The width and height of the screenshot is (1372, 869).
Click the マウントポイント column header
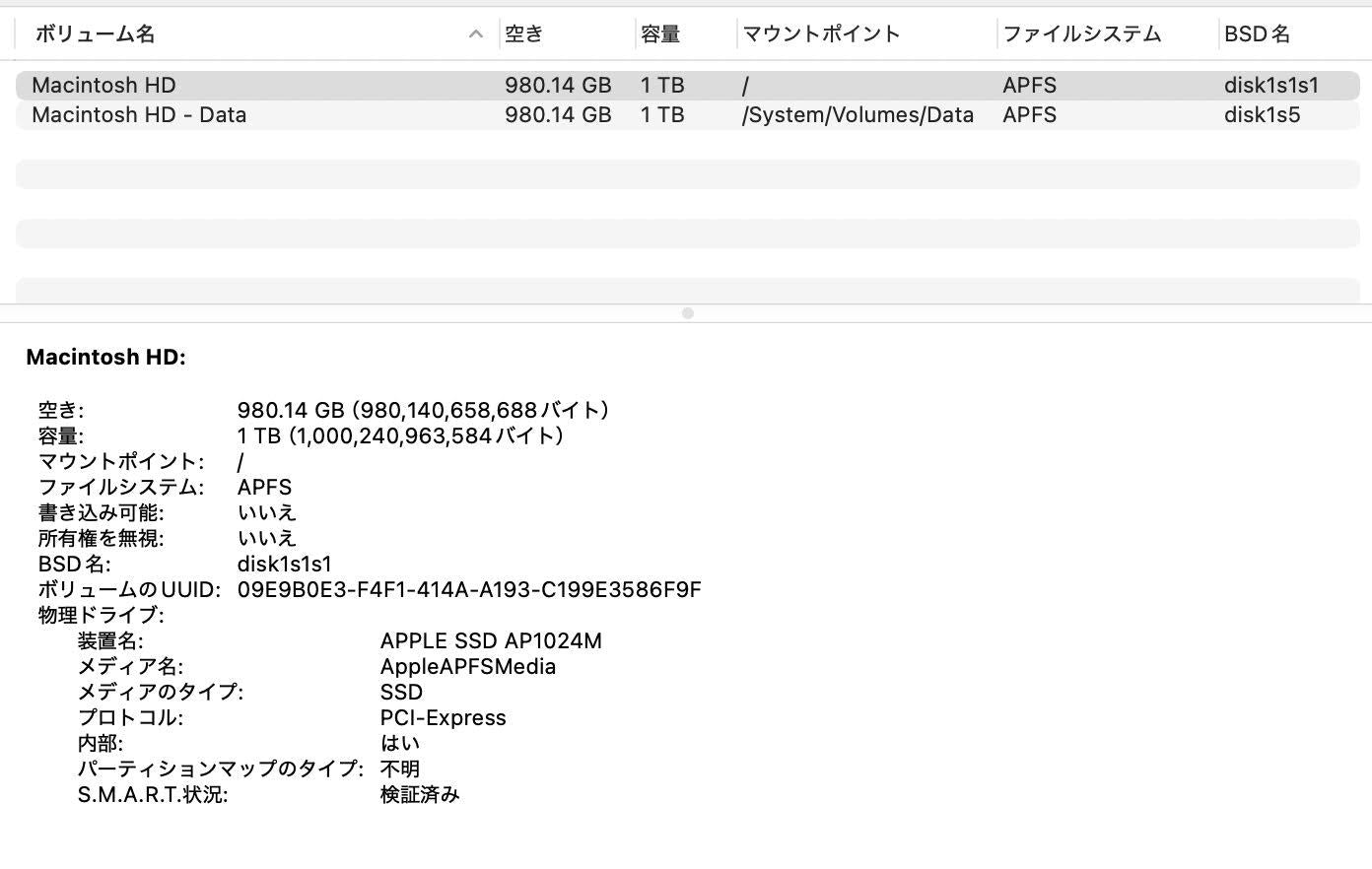point(820,33)
